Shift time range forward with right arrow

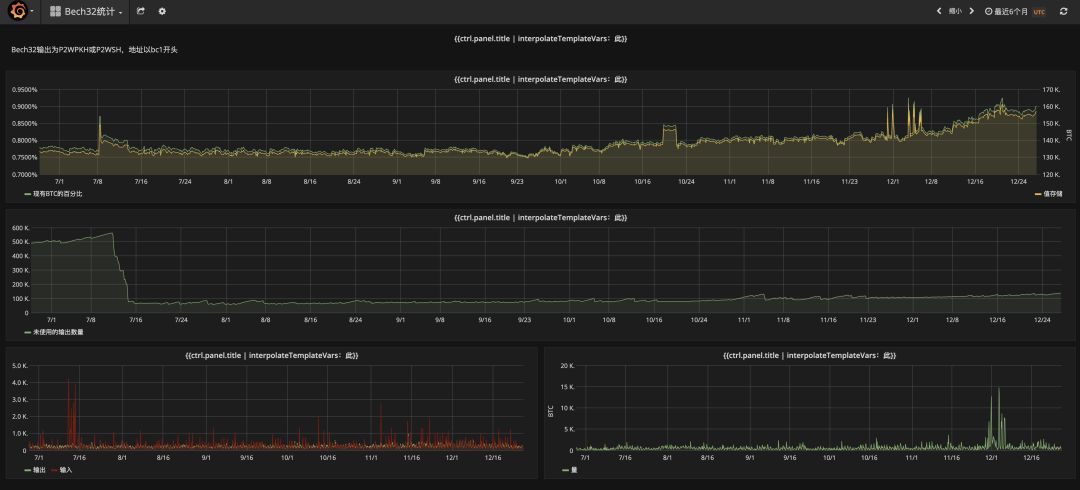pos(971,11)
